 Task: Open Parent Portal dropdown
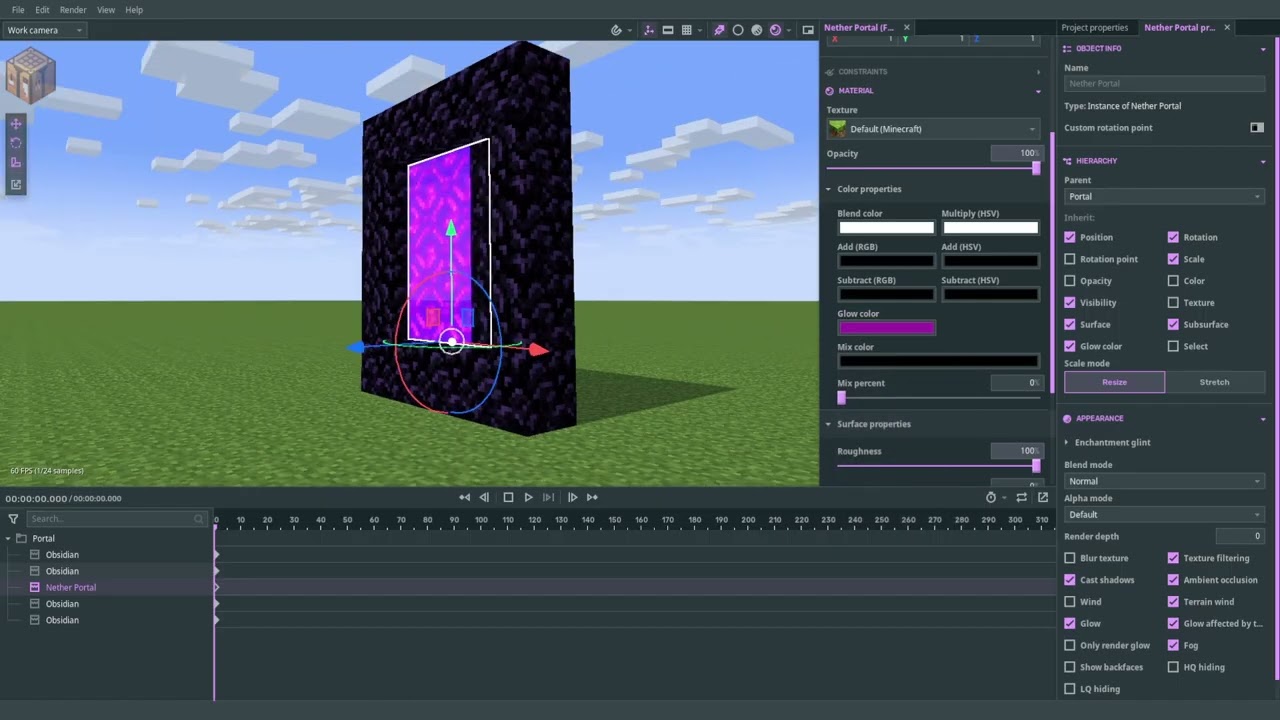point(1164,196)
